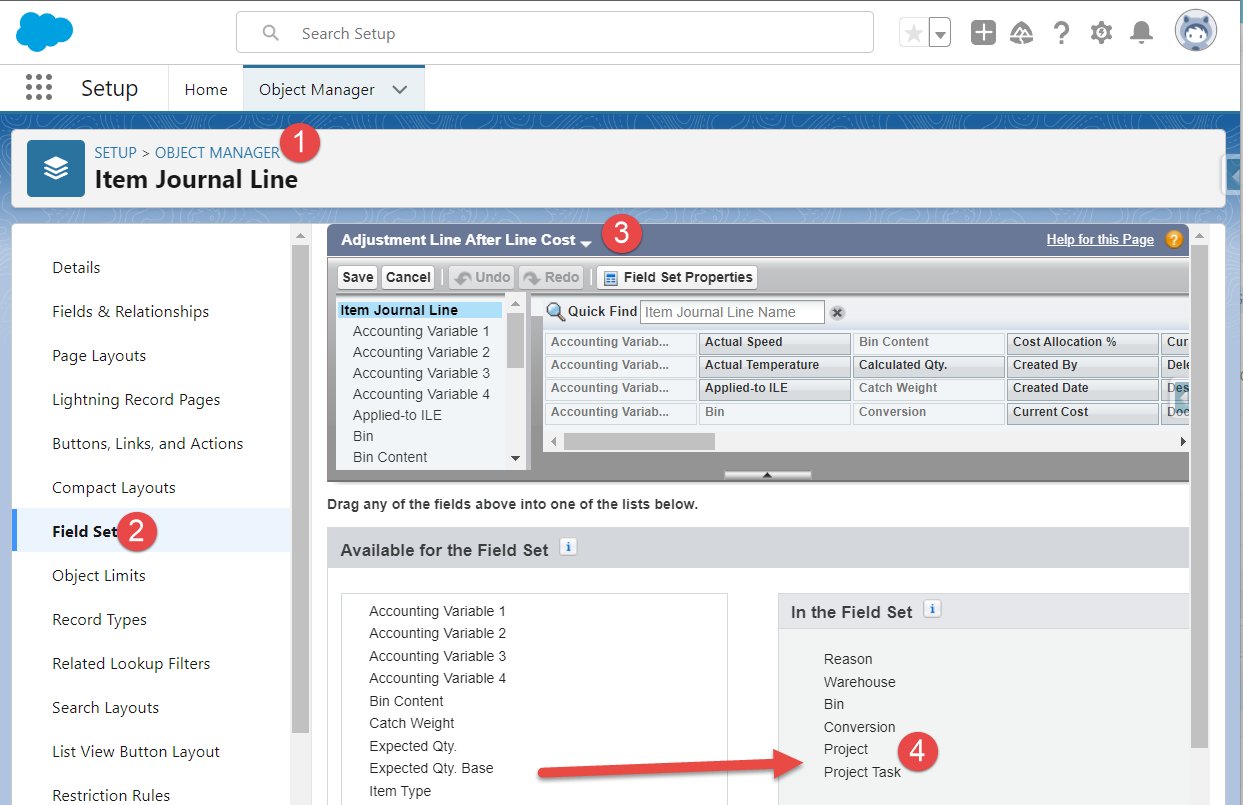Image resolution: width=1243 pixels, height=805 pixels.
Task: Open Field Set Properties
Action: 677,277
